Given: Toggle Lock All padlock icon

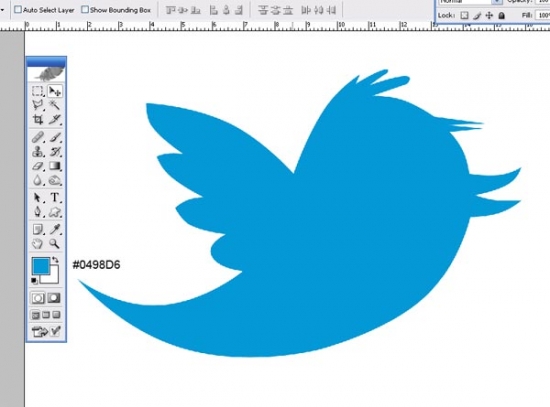Looking at the screenshot, I should 502,15.
